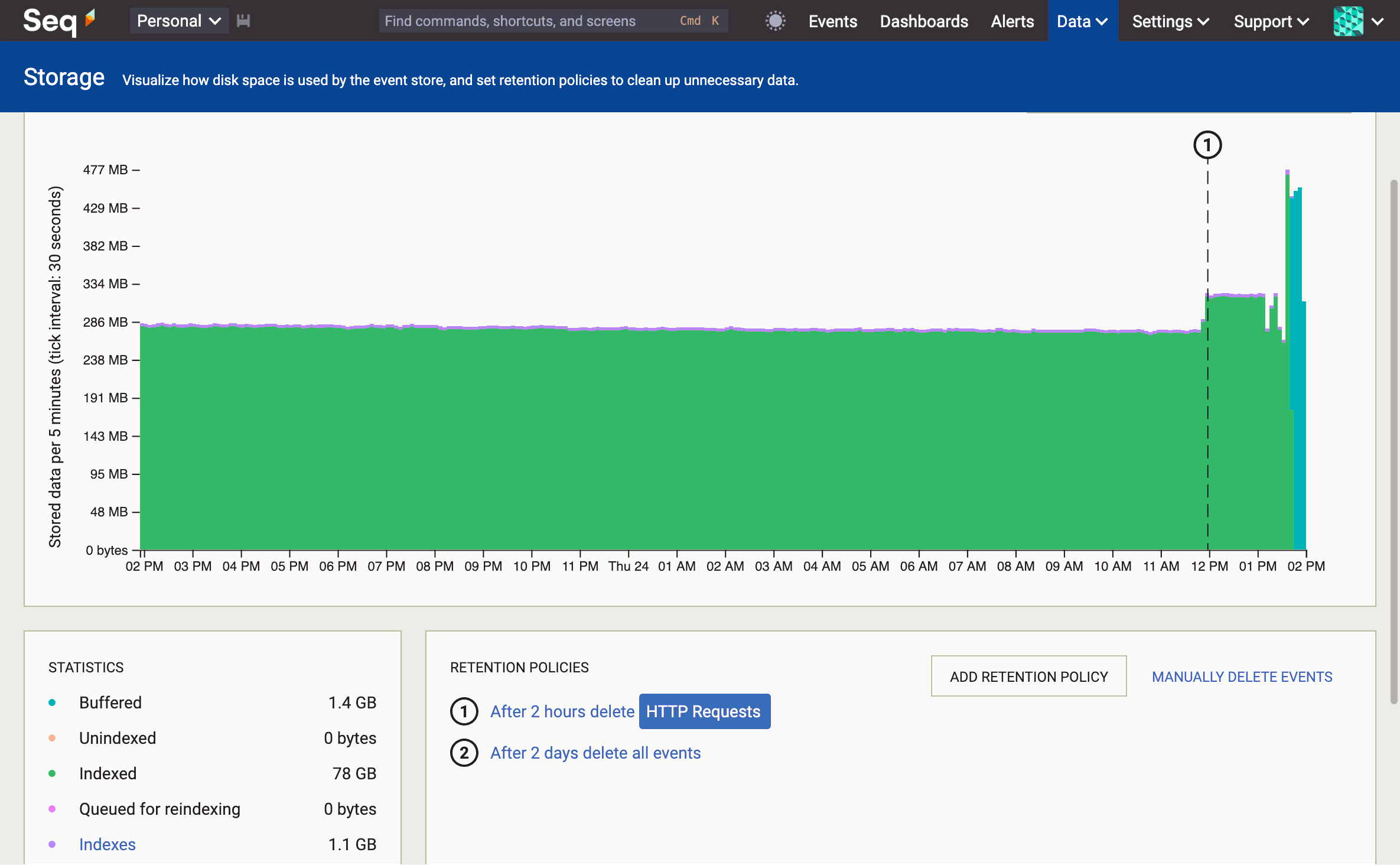The image size is (1400, 865).
Task: Click the Queued for reindexing pink dot
Action: [52, 809]
